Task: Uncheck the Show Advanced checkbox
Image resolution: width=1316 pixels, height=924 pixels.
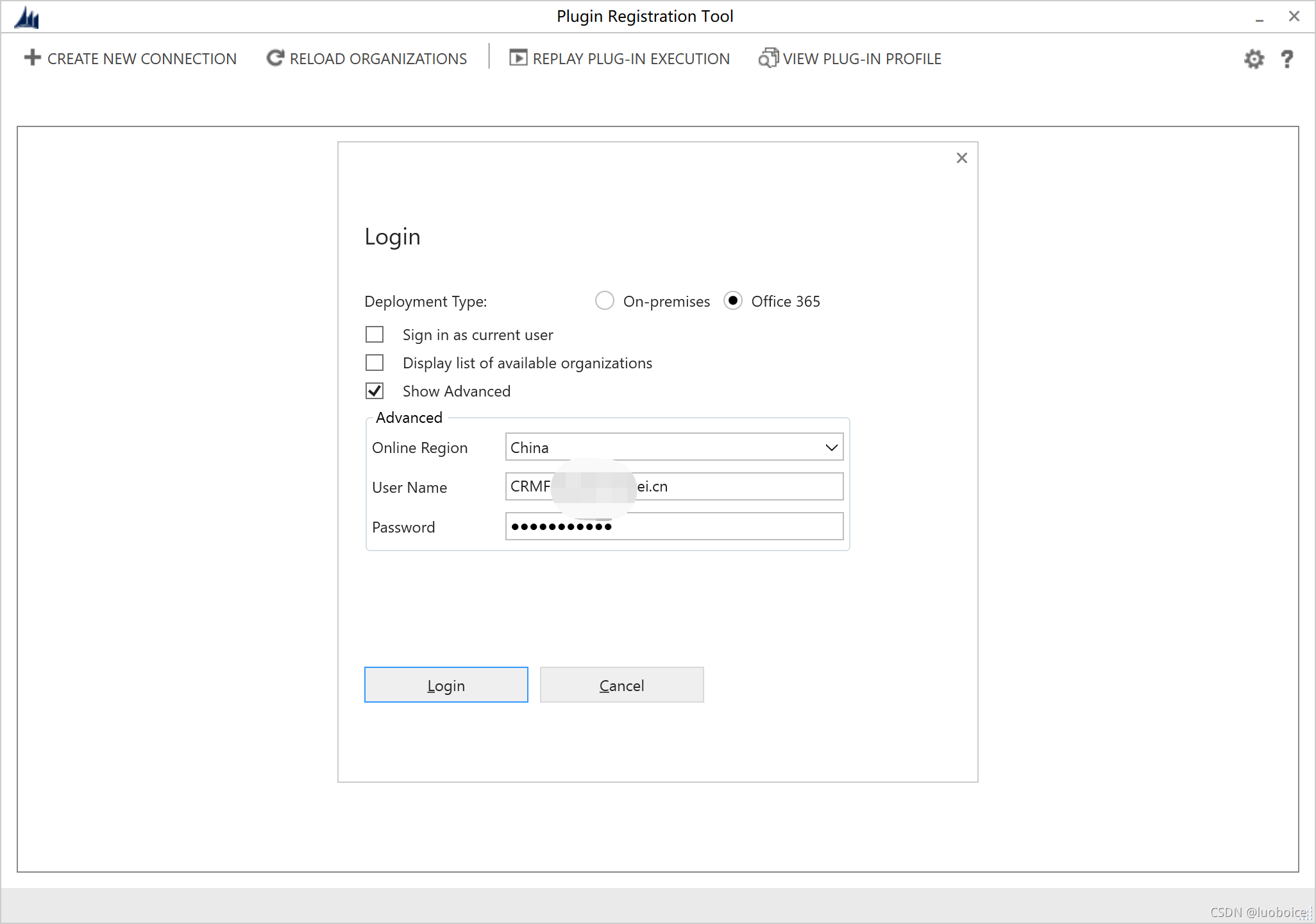Action: tap(375, 391)
